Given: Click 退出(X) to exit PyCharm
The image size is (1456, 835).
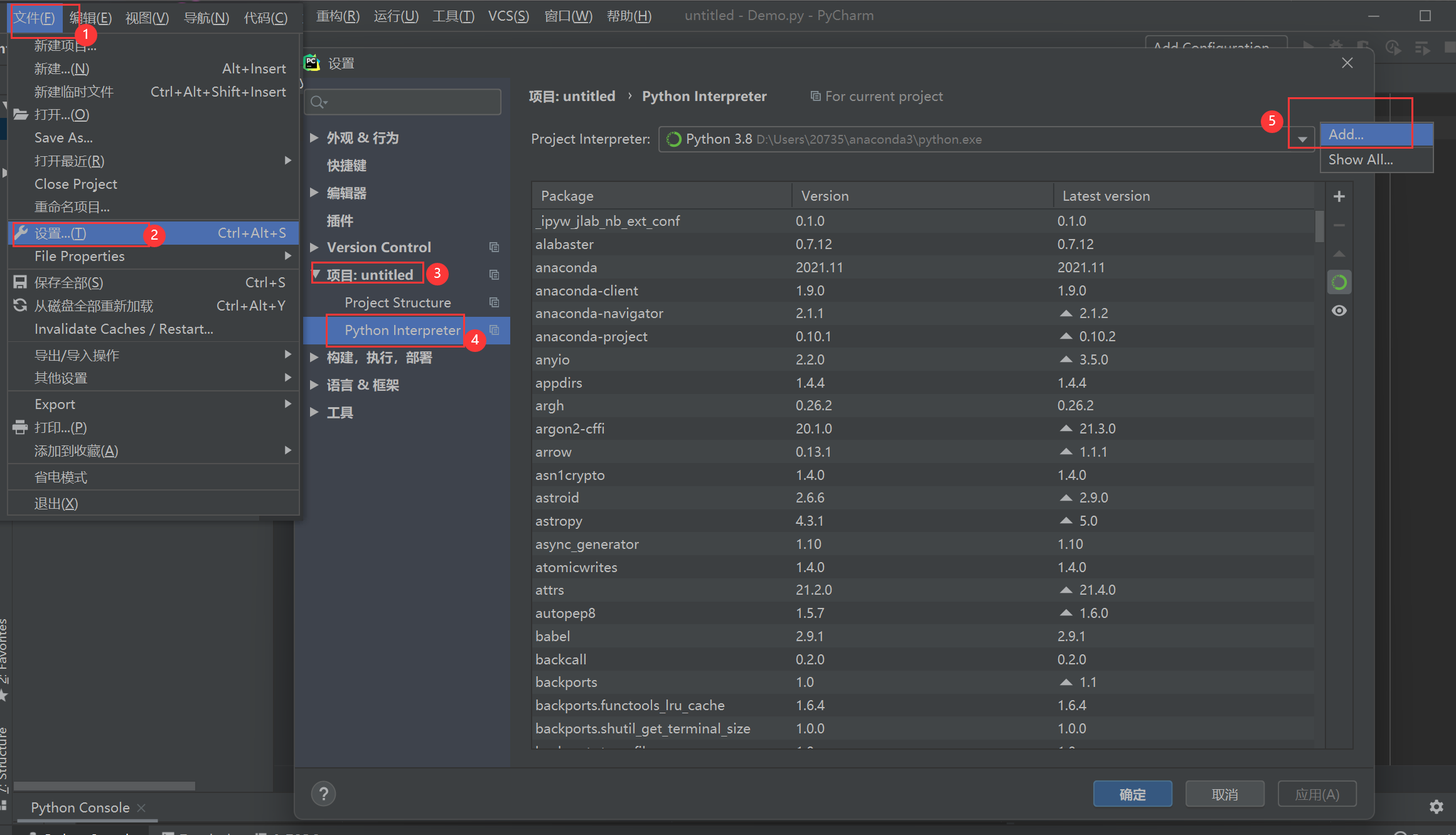Looking at the screenshot, I should [x=153, y=504].
